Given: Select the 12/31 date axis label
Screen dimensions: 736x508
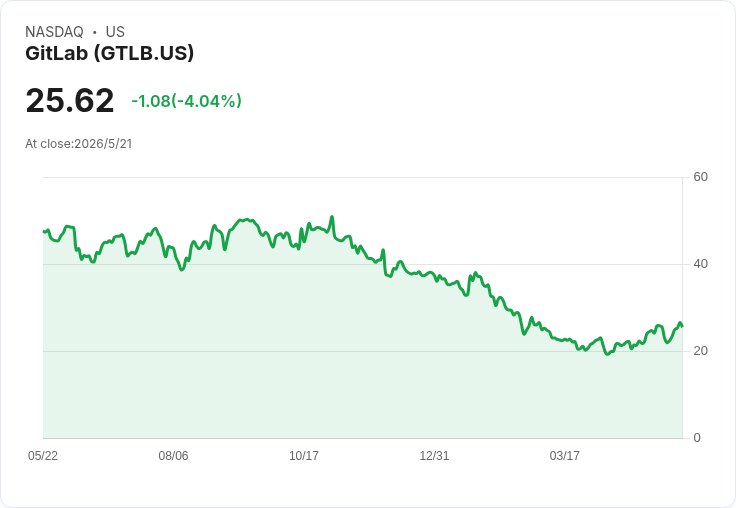Looking at the screenshot, I should (434, 456).
